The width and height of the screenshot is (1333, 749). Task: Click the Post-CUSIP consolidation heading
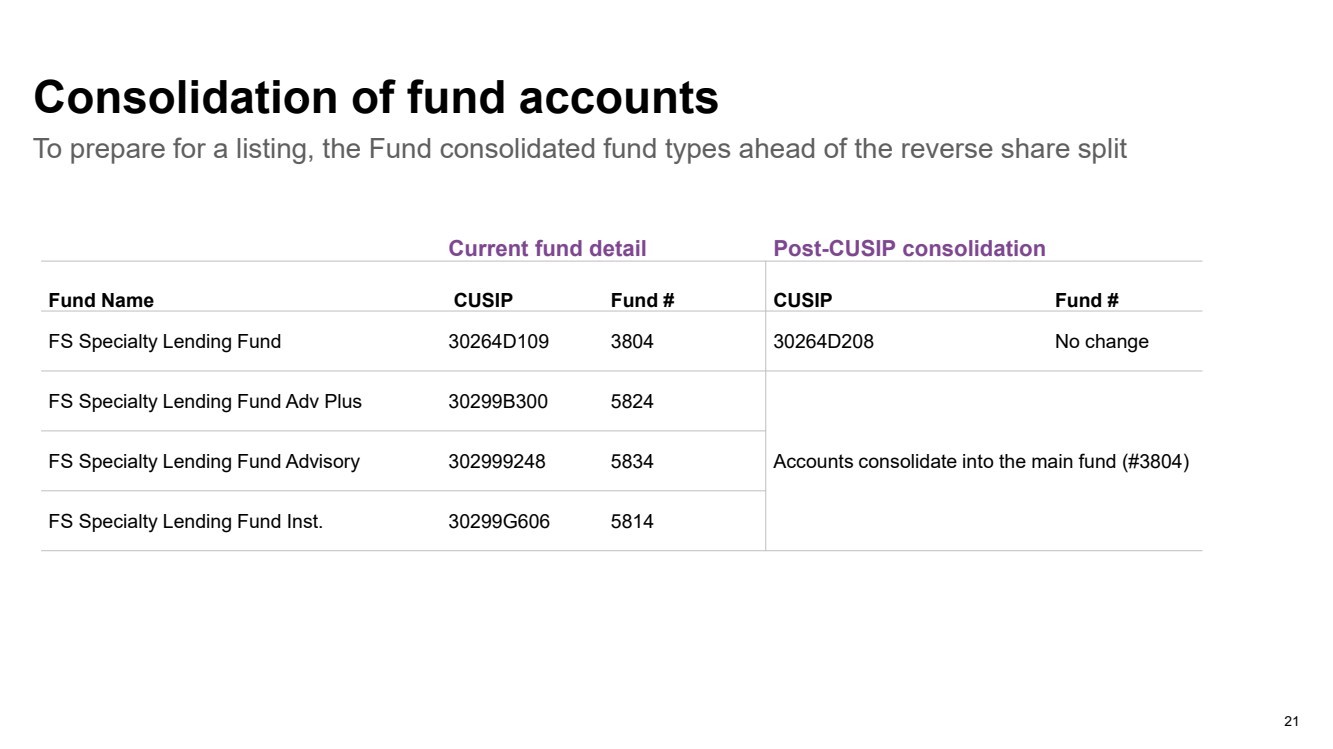point(909,248)
